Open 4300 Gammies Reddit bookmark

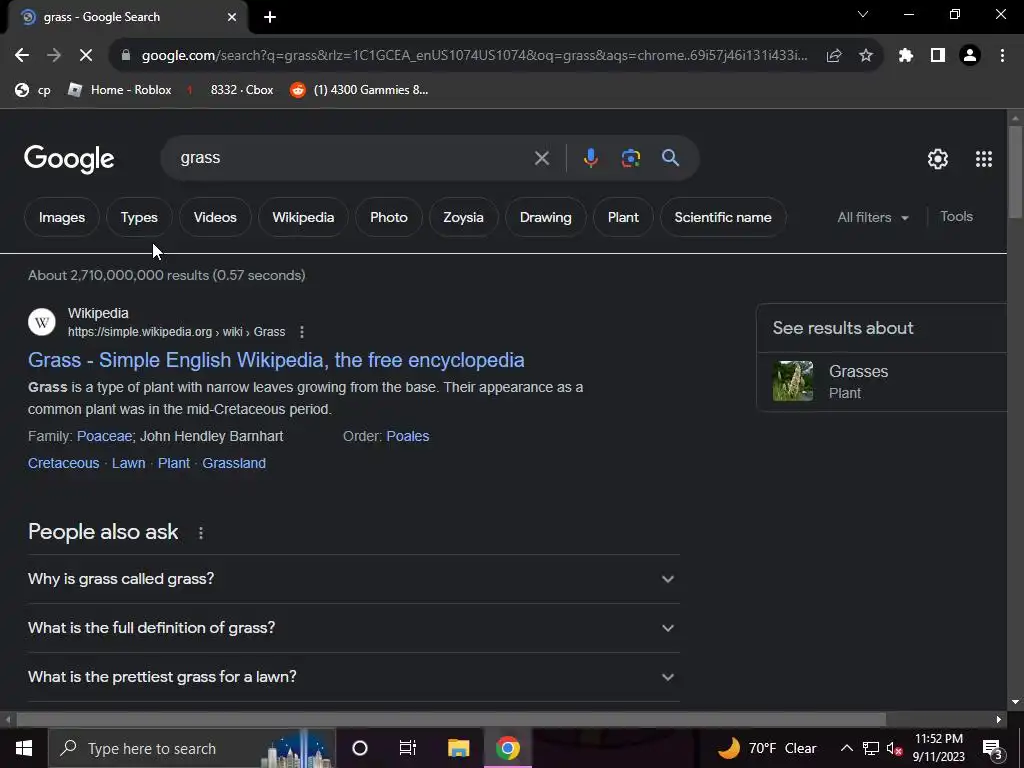[x=359, y=90]
